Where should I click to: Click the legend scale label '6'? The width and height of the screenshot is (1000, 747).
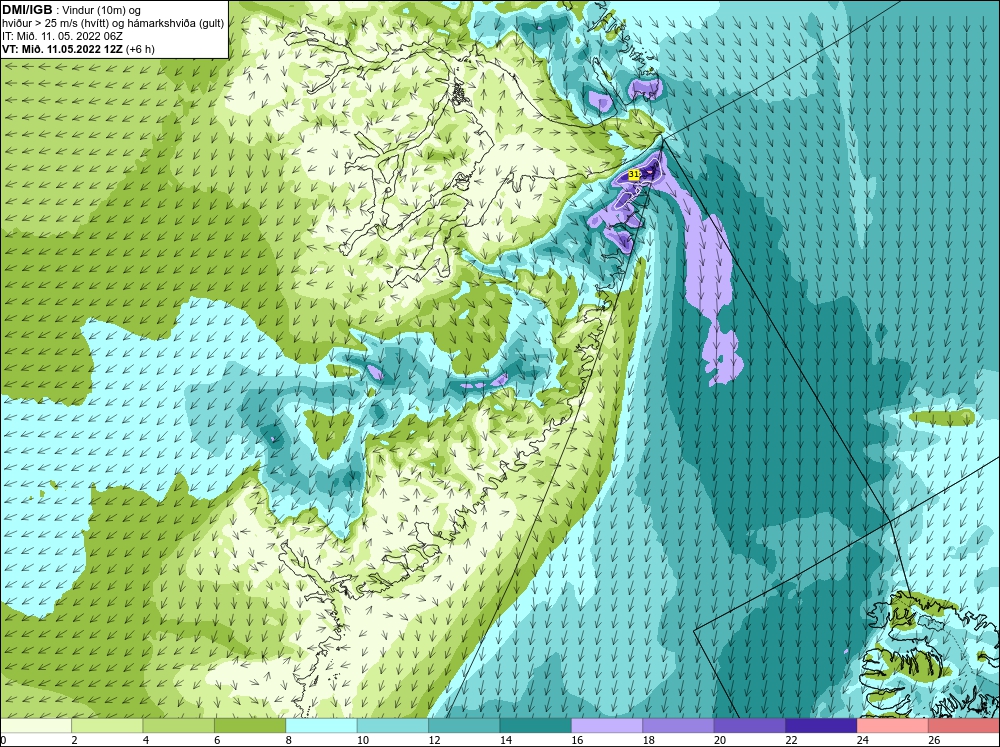pyautogui.click(x=217, y=740)
